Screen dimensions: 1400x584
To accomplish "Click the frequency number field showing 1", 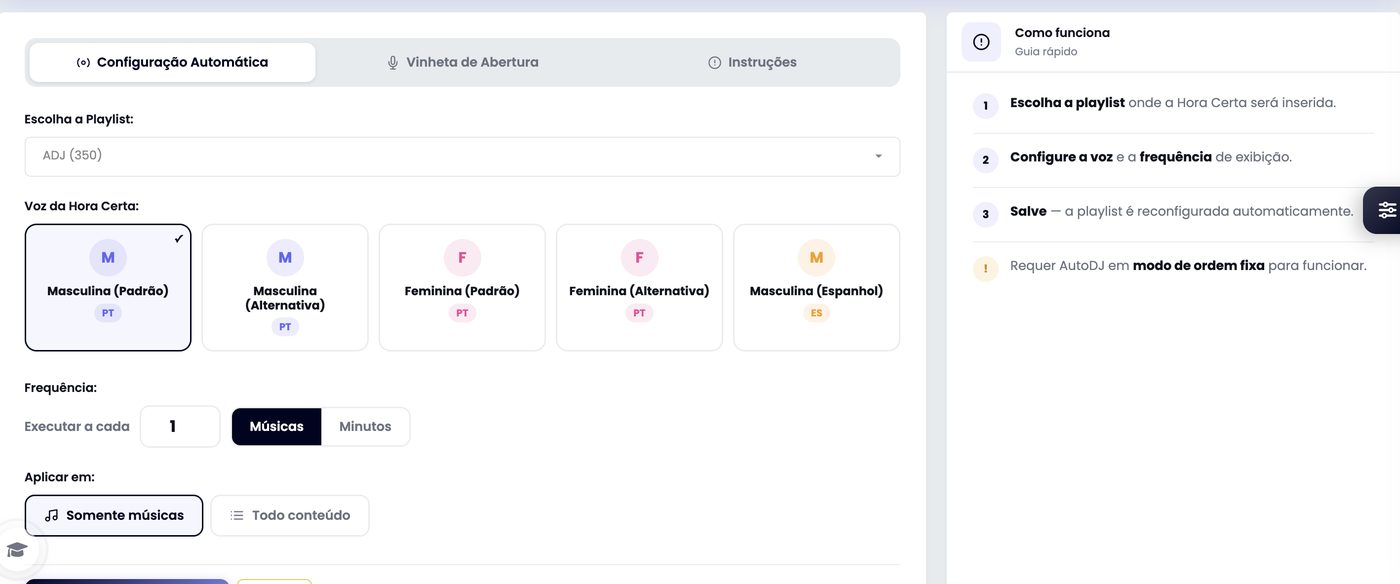I will (180, 426).
